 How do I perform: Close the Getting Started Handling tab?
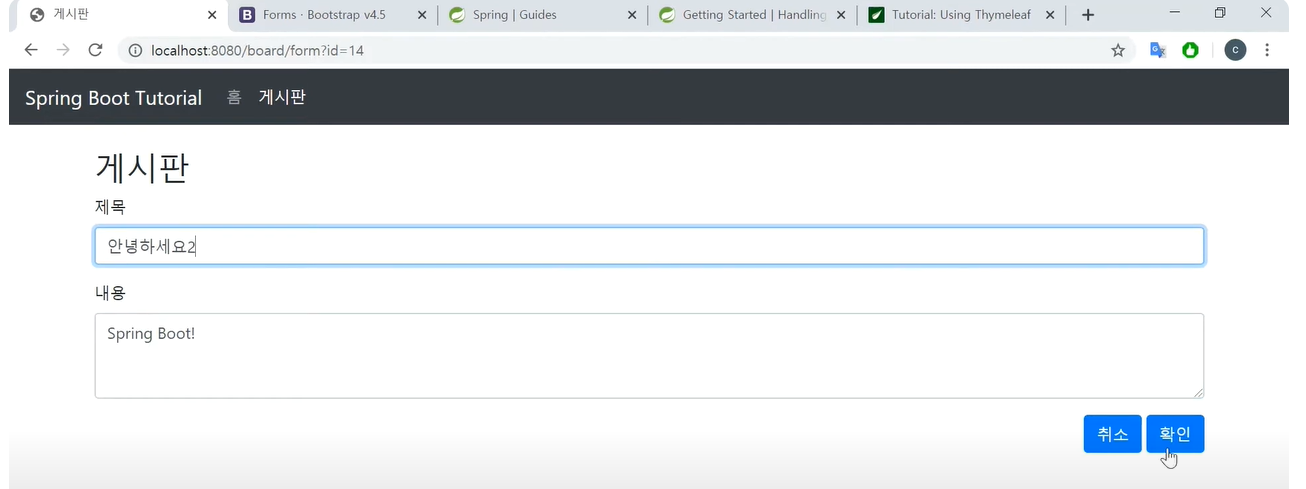[840, 15]
